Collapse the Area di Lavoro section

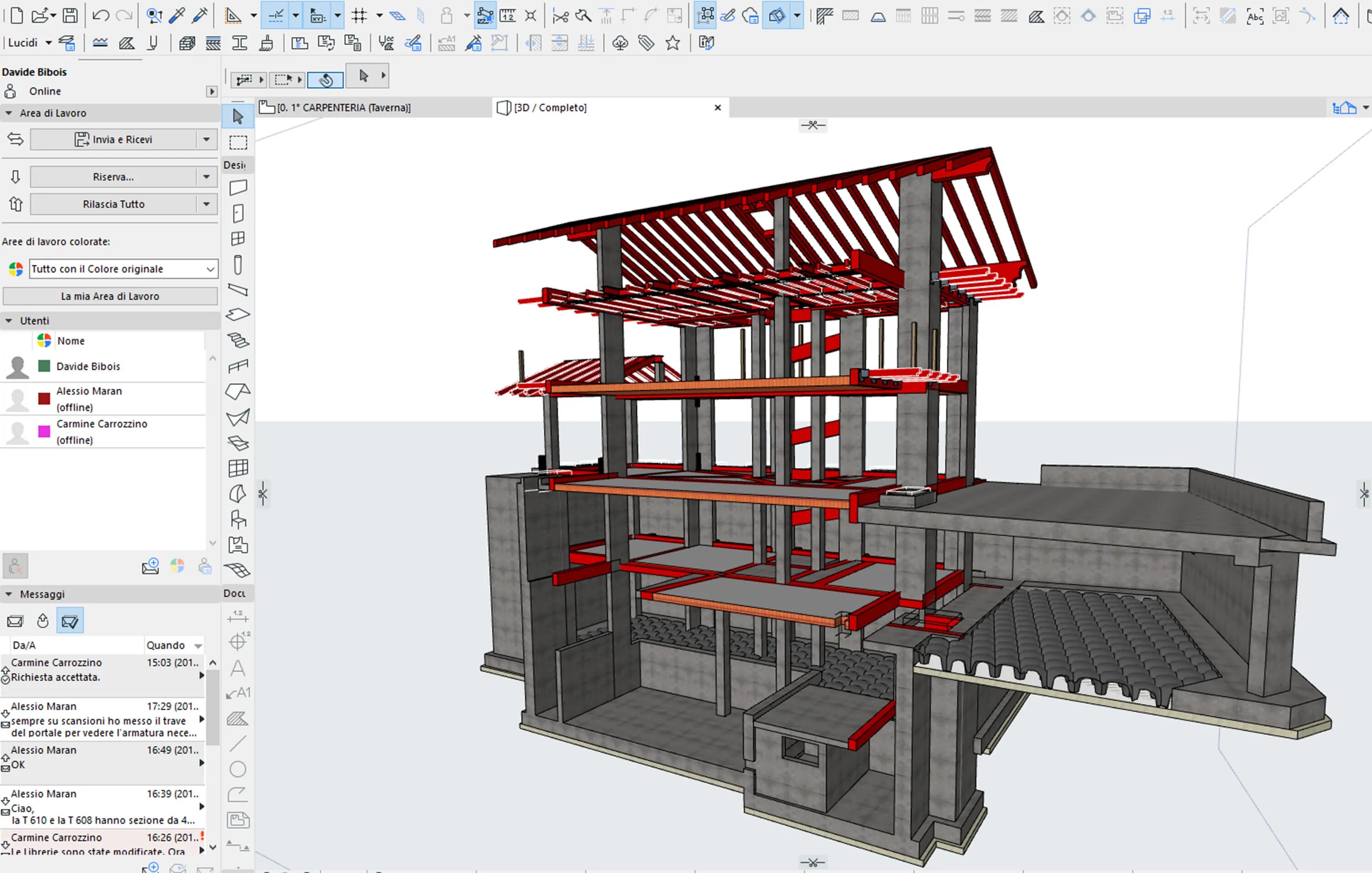coord(9,113)
